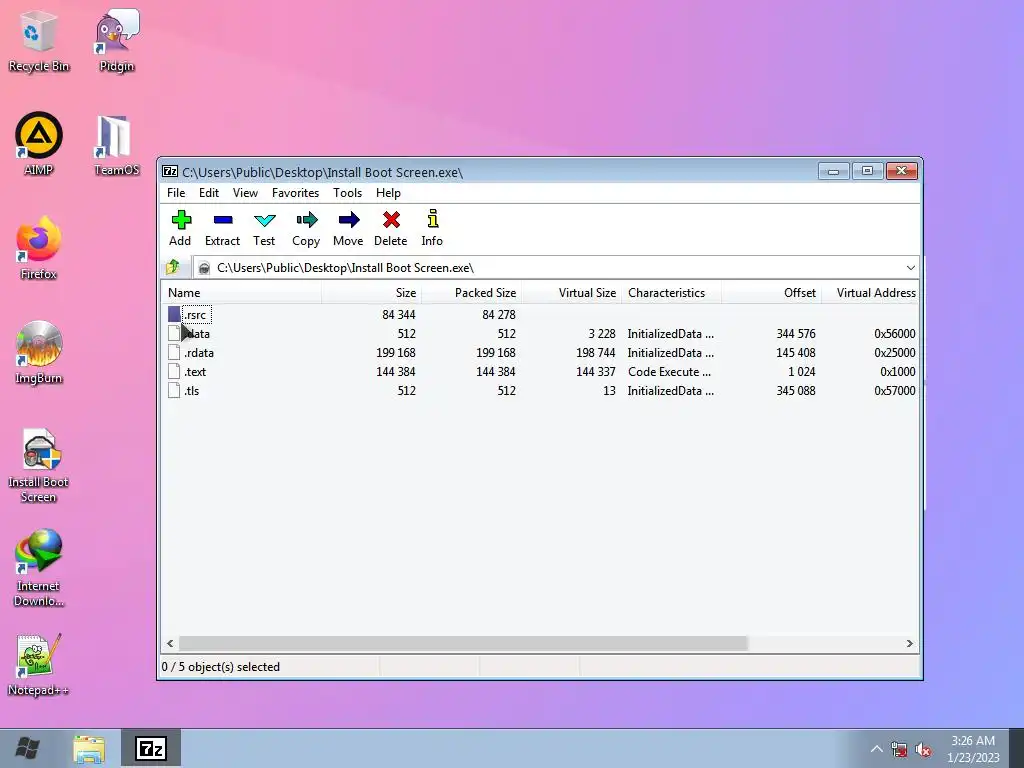Sort by Virtual Size column header

(571, 293)
